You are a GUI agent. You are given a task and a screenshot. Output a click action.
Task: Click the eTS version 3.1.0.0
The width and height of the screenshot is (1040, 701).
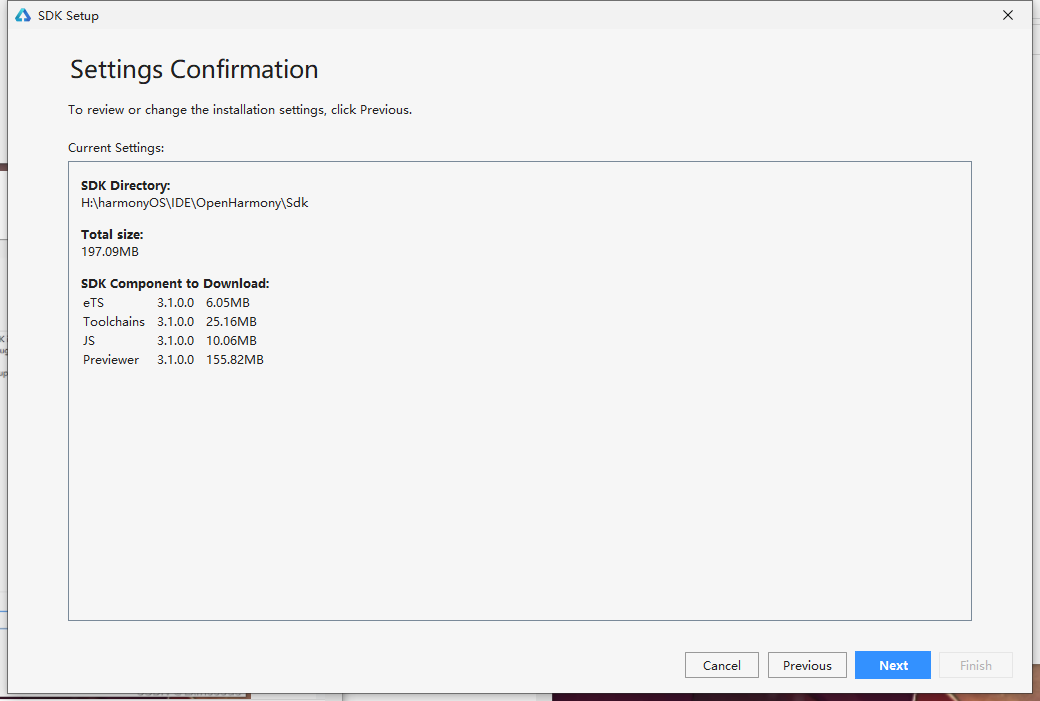tap(175, 303)
